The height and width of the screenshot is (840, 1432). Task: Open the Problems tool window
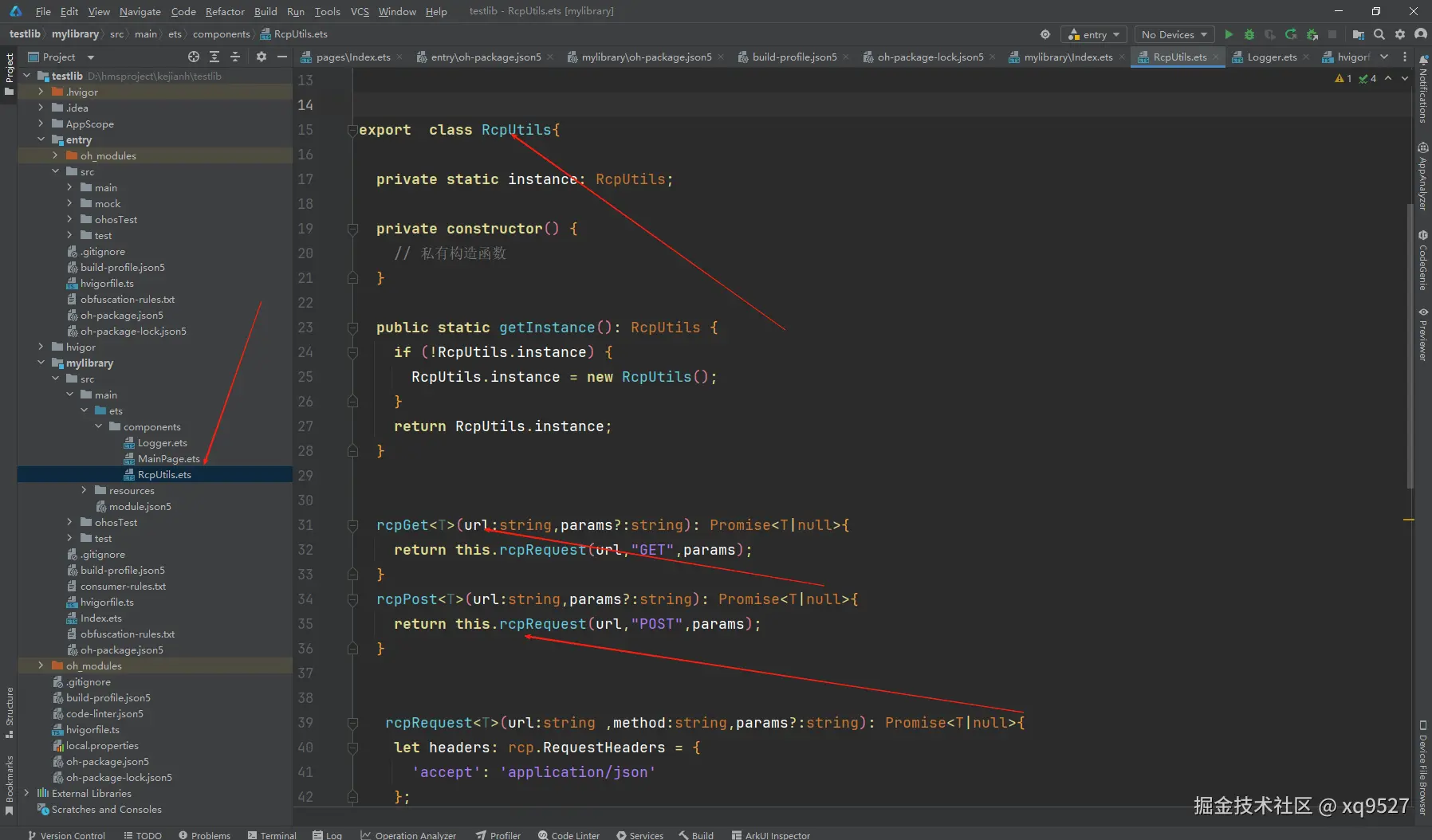pyautogui.click(x=205, y=834)
